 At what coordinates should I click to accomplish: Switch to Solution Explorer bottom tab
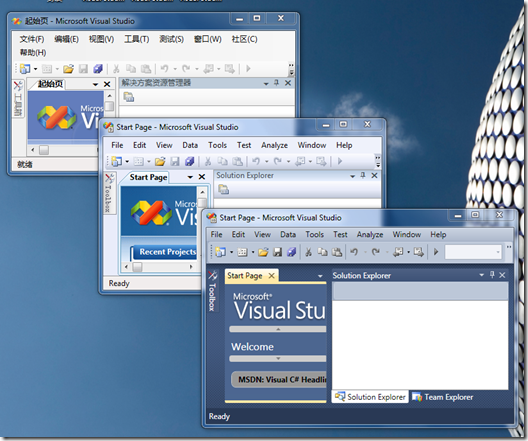coord(370,397)
